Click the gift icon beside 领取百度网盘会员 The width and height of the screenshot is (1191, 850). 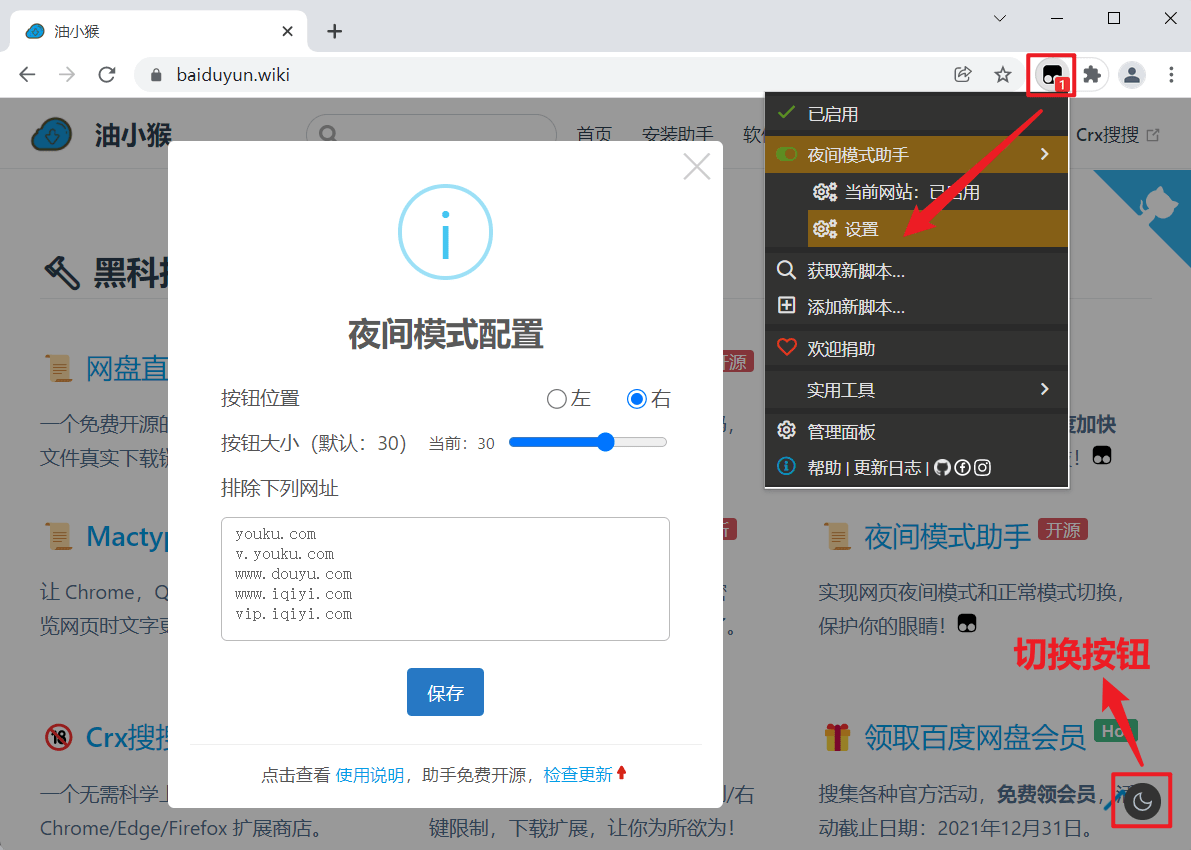pyautogui.click(x=838, y=737)
